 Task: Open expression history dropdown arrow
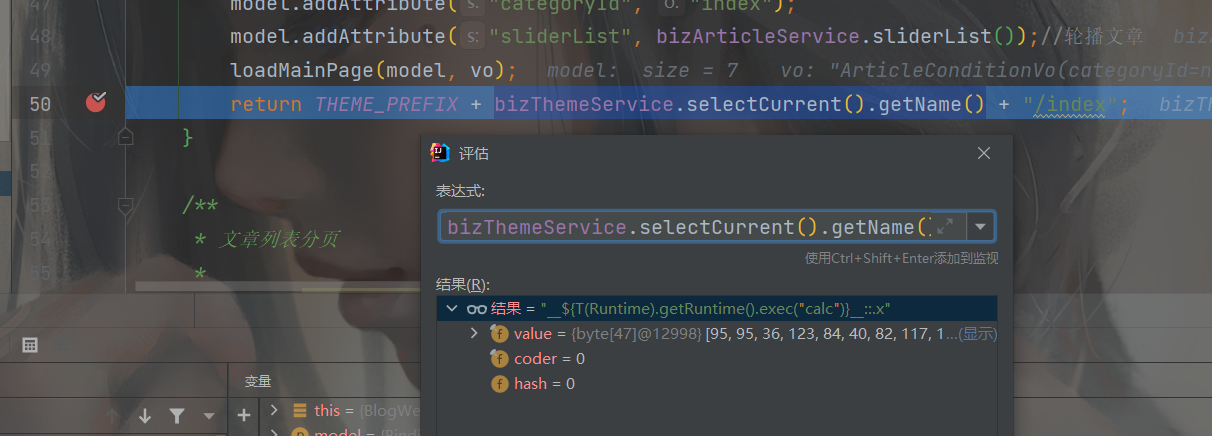(981, 227)
